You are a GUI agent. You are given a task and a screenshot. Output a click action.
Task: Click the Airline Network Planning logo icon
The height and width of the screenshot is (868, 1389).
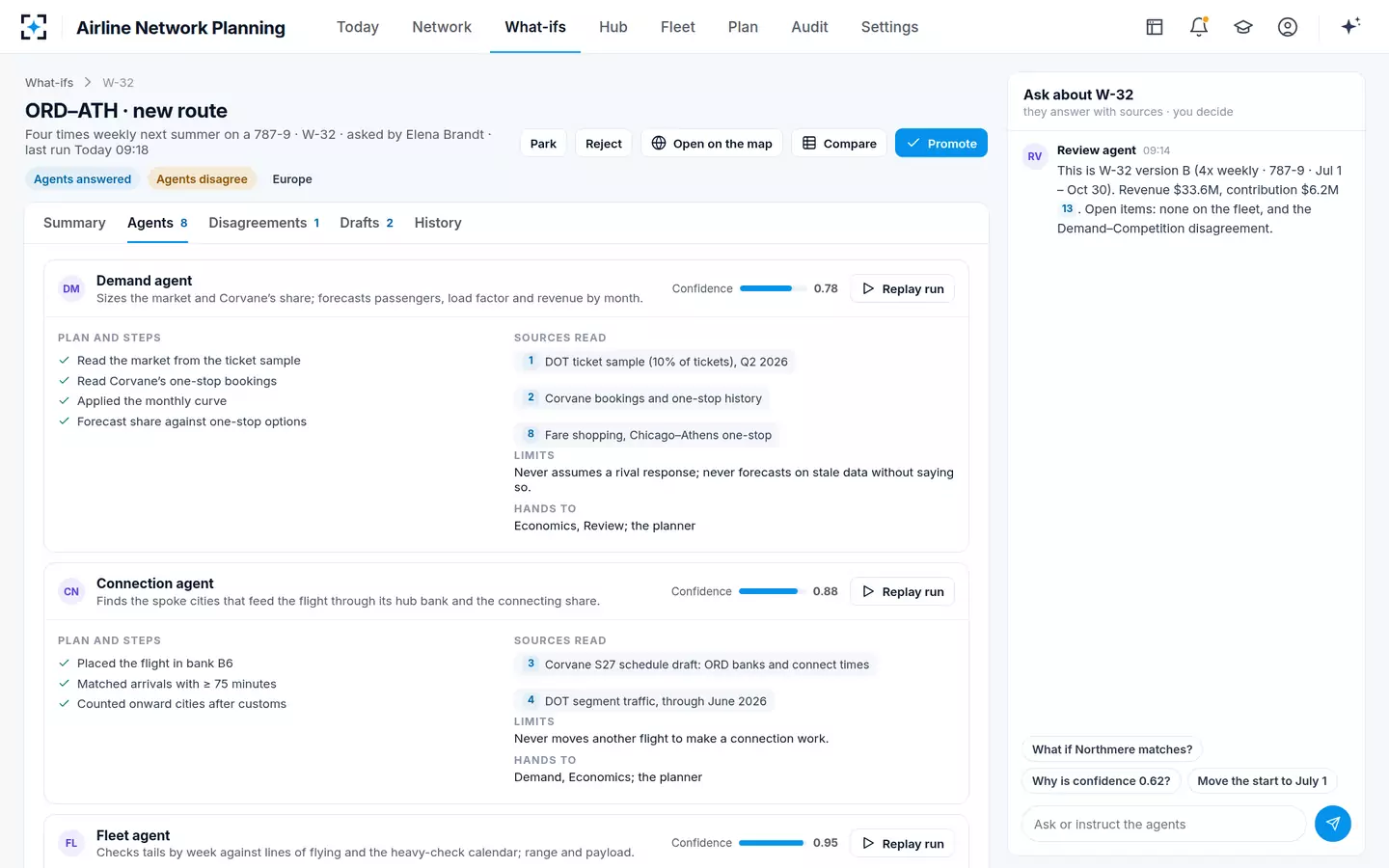tap(34, 27)
